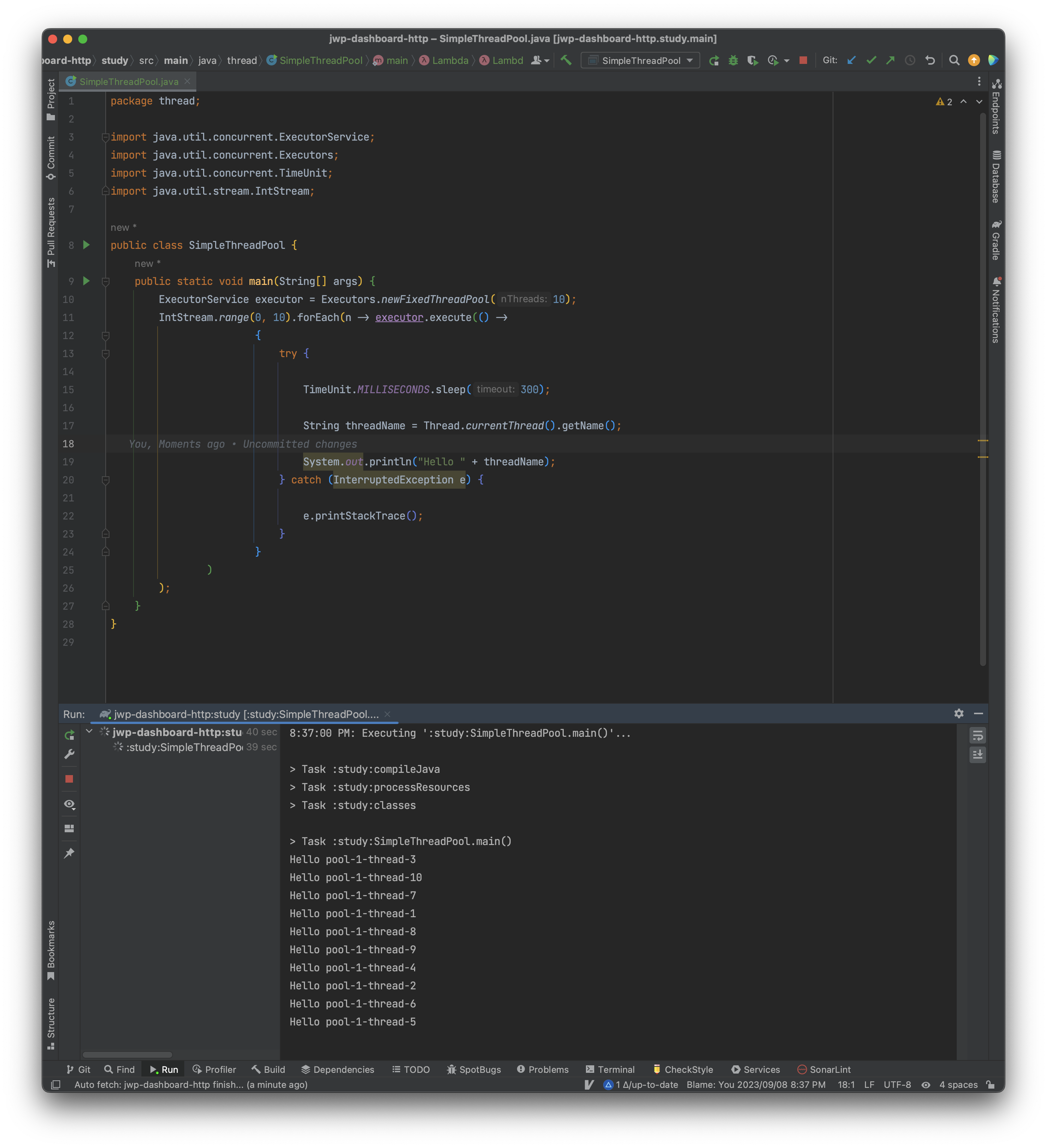1047x1148 pixels.
Task: Click the editor vertical scrollbar
Action: coord(983,387)
